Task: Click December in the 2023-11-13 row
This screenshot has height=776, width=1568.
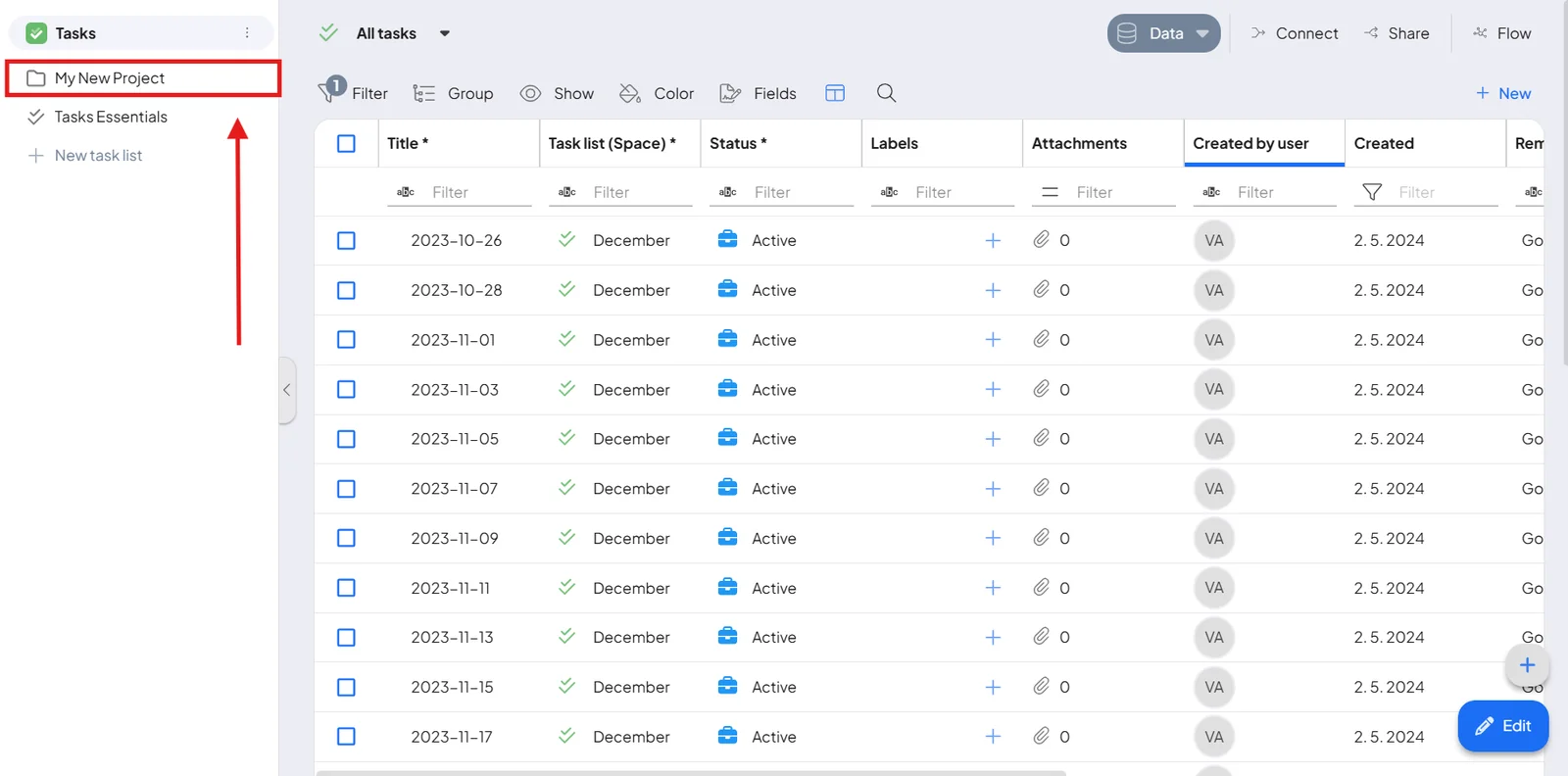Action: [x=631, y=637]
